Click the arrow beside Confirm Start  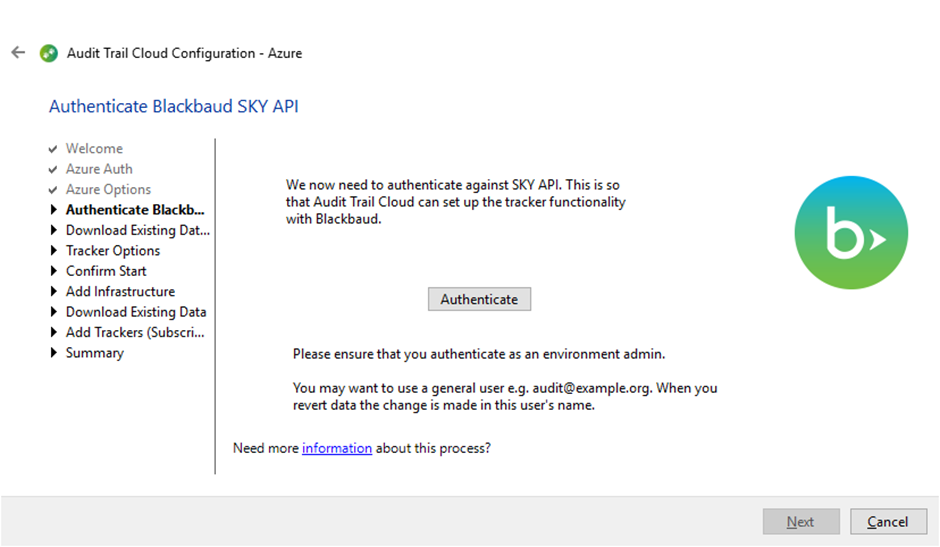(x=53, y=271)
